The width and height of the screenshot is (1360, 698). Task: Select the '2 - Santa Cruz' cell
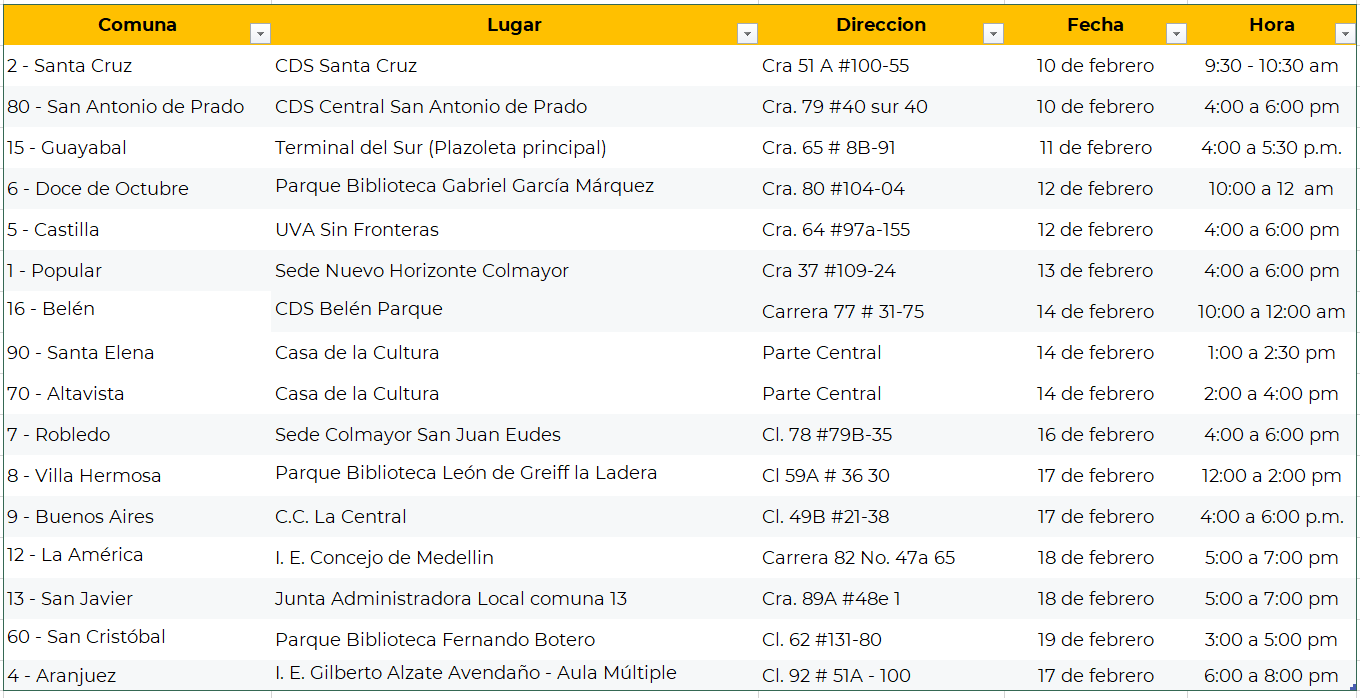click(x=70, y=66)
